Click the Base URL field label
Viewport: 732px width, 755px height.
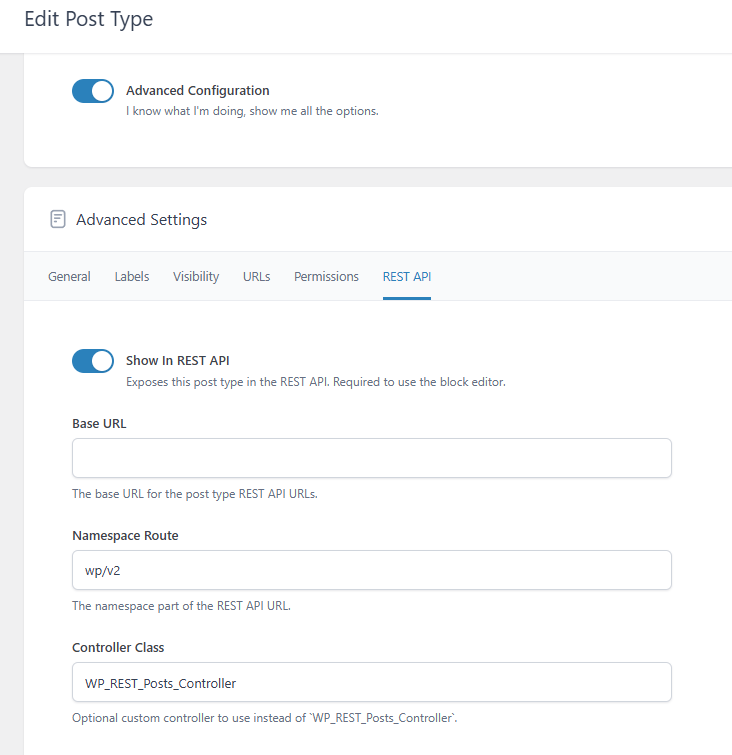pyautogui.click(x=99, y=424)
